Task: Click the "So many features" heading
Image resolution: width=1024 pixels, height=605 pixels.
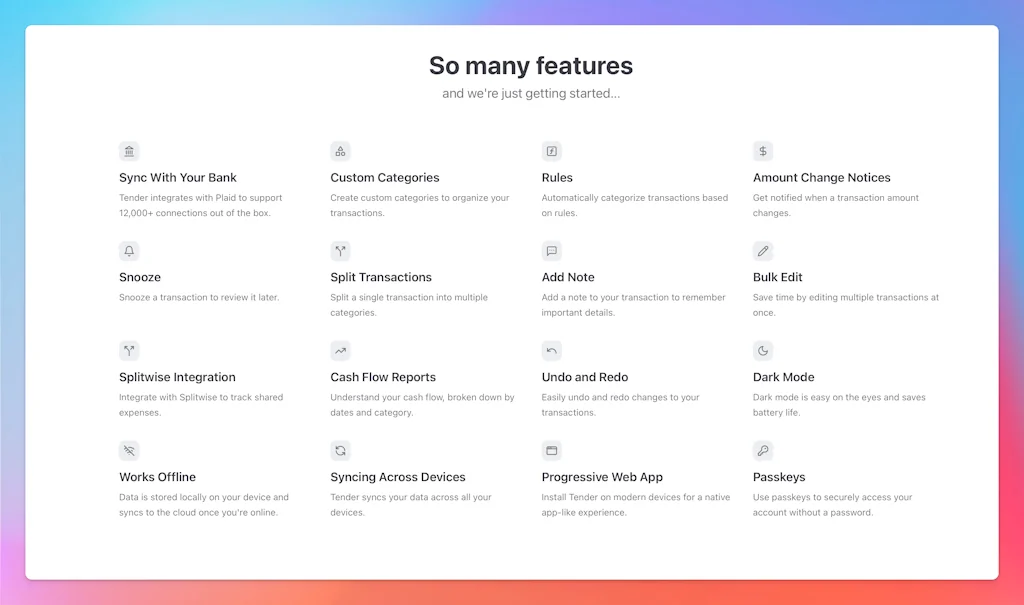Action: pyautogui.click(x=531, y=66)
